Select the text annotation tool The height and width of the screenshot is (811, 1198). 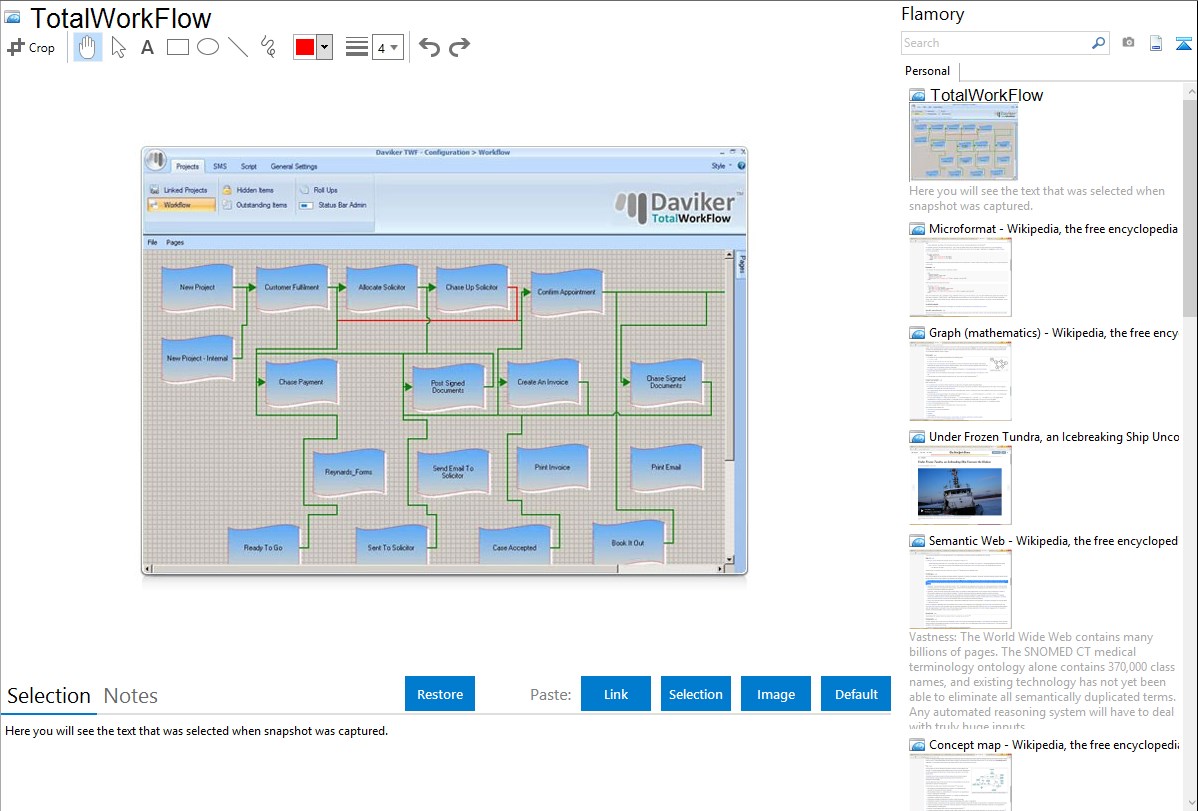pos(147,47)
